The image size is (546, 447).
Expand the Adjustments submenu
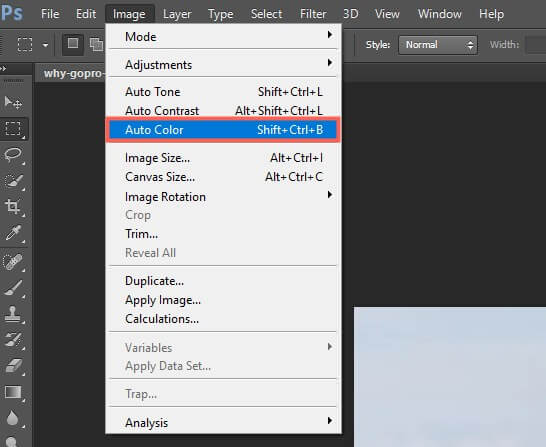223,64
